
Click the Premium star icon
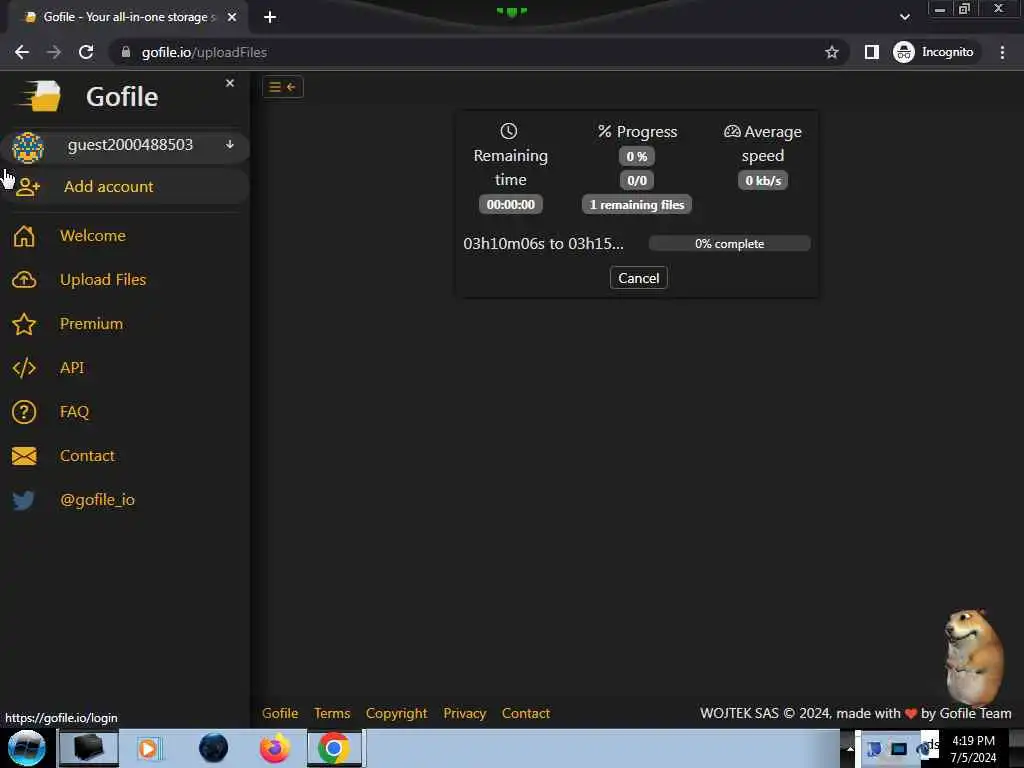click(x=24, y=324)
